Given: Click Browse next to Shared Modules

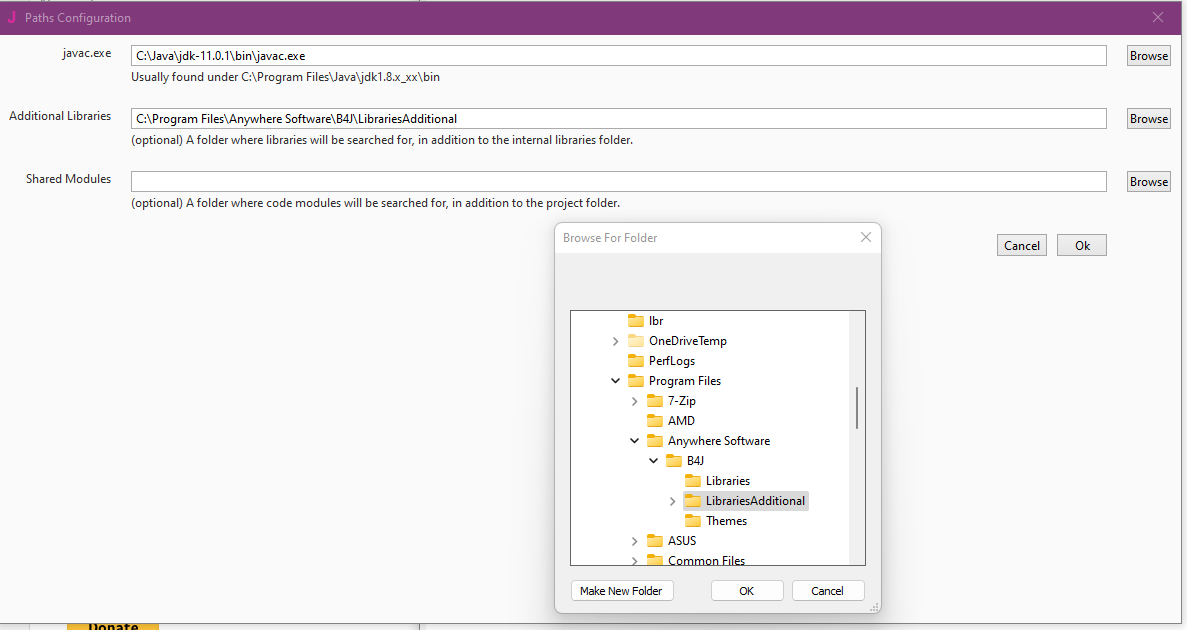Looking at the screenshot, I should pyautogui.click(x=1148, y=181).
